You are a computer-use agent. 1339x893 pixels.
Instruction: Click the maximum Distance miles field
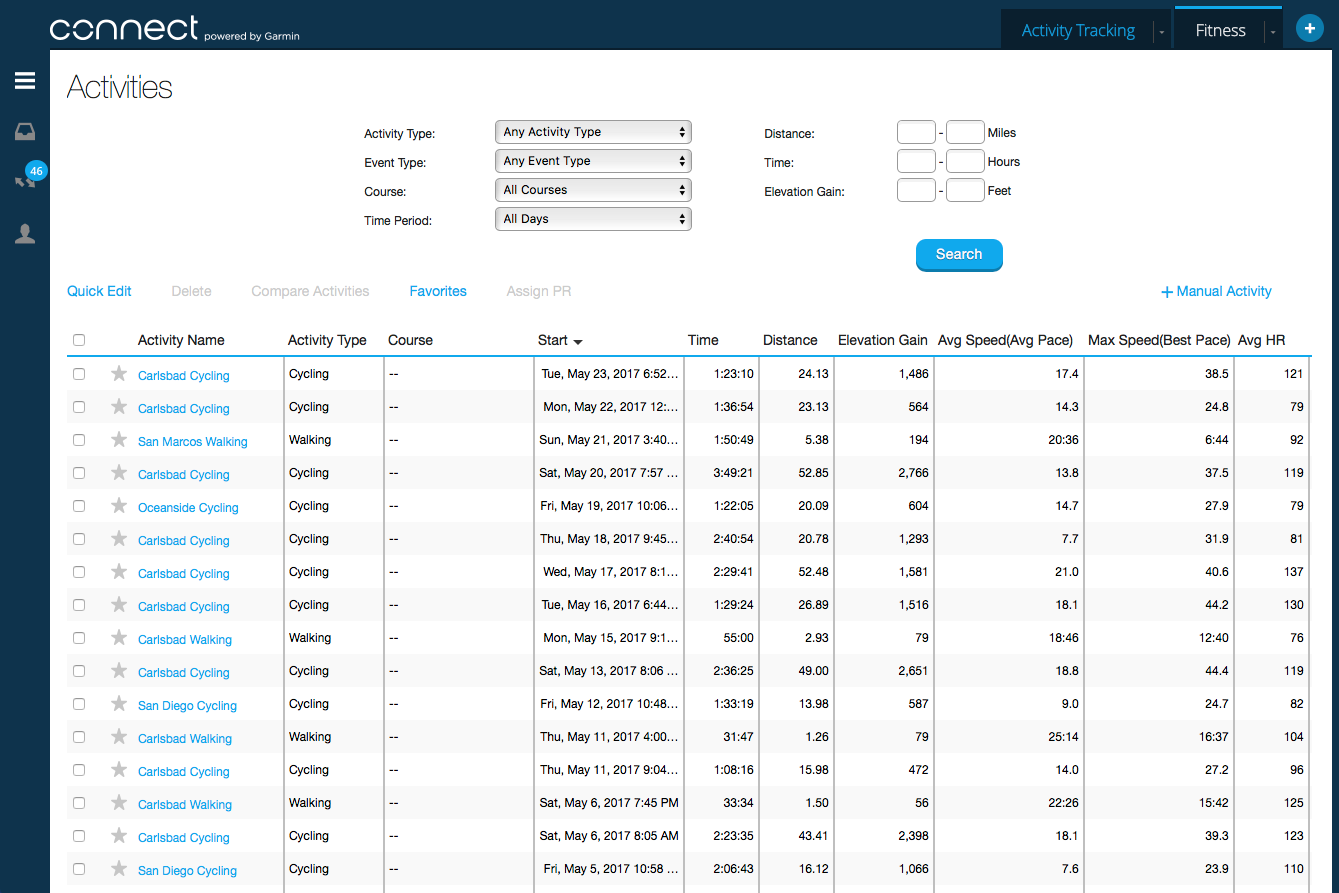point(965,132)
